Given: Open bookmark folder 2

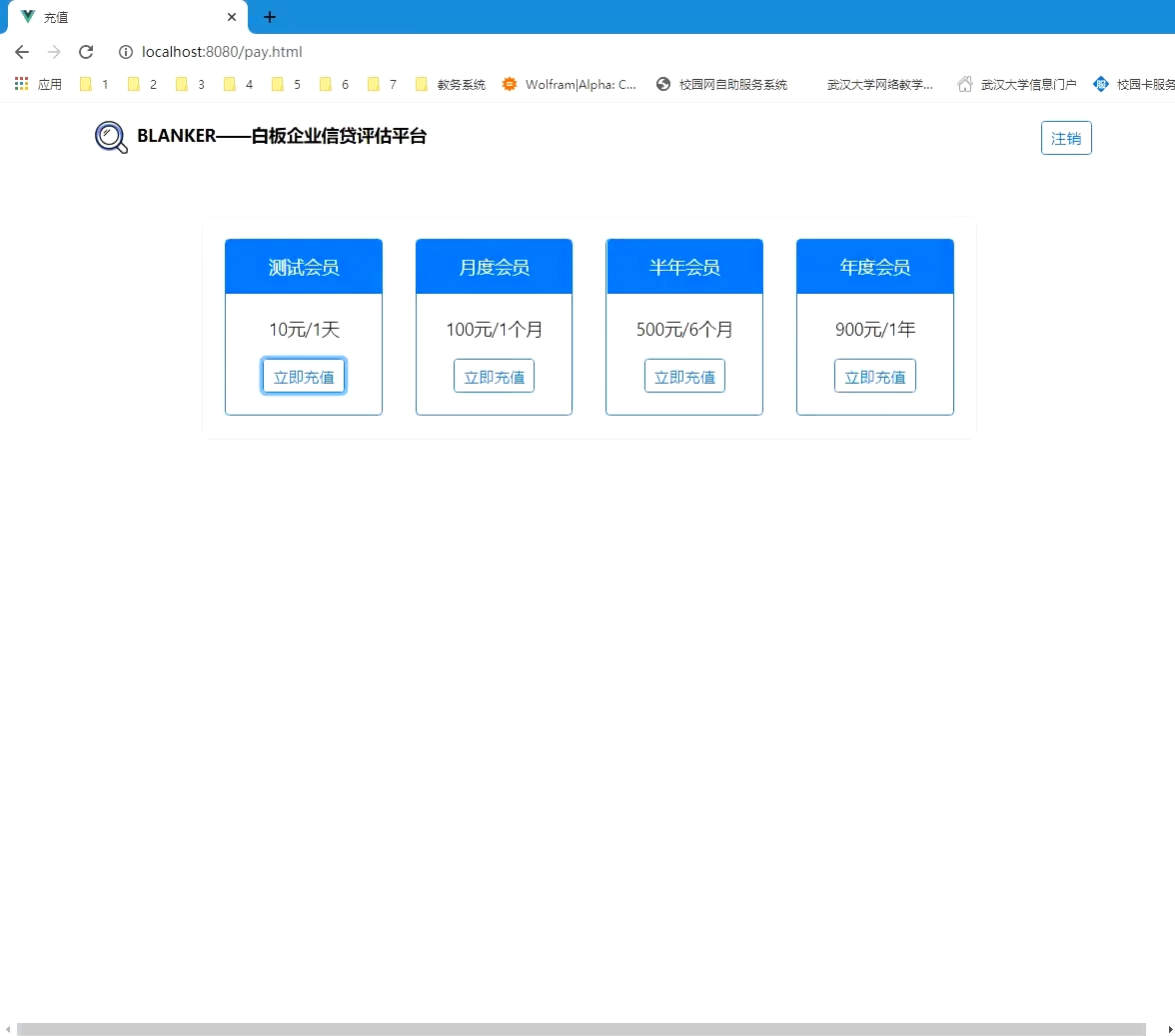Looking at the screenshot, I should point(142,84).
